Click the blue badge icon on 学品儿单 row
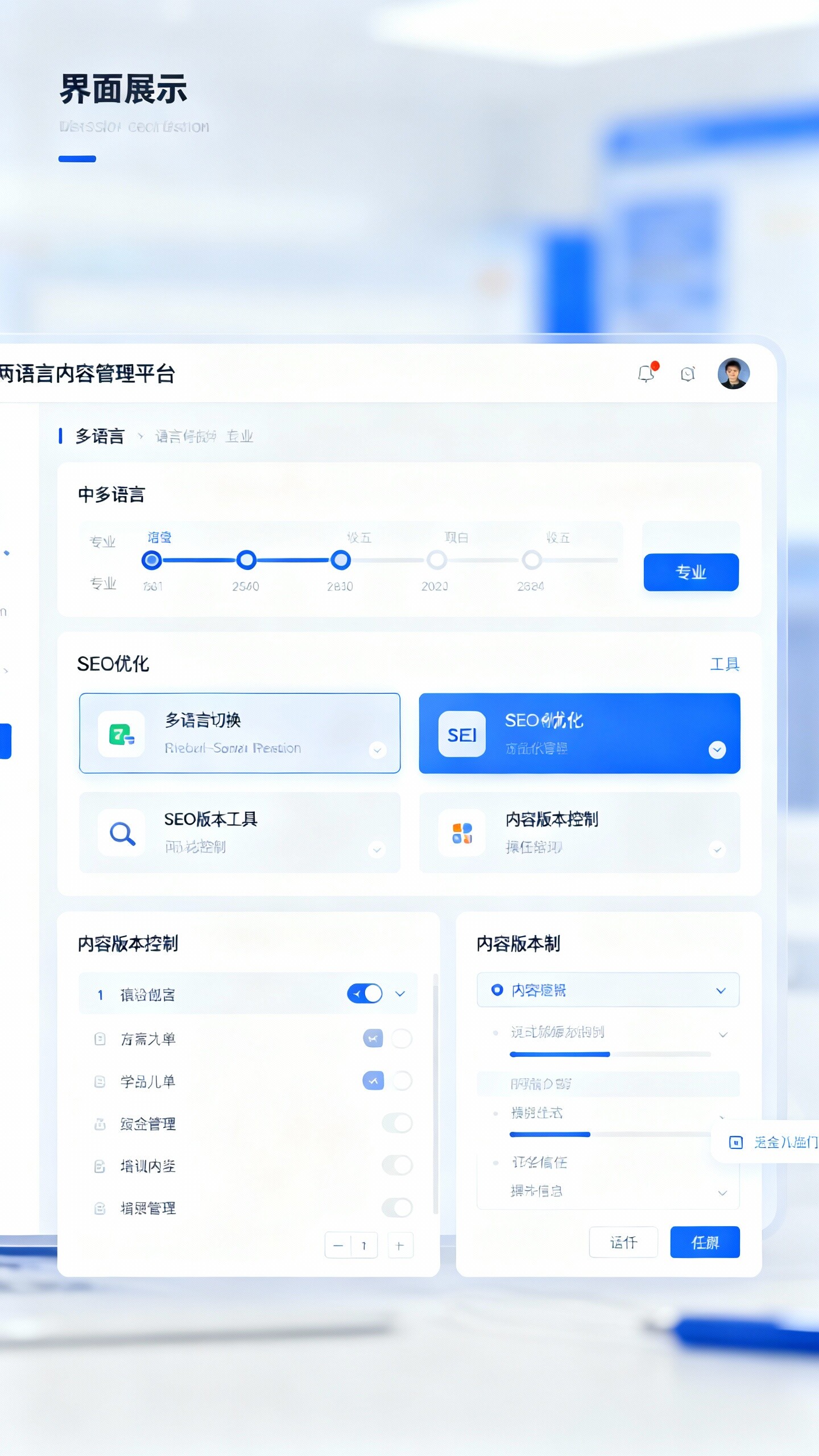 373,1081
